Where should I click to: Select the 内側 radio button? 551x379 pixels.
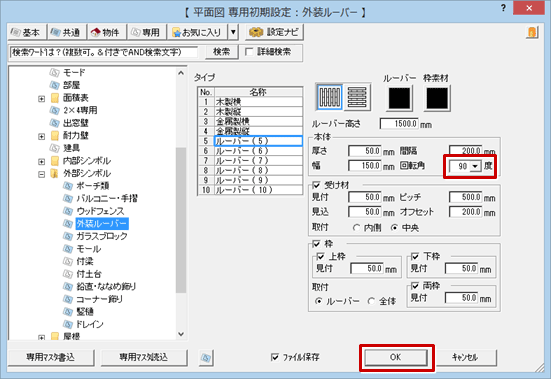pos(356,228)
